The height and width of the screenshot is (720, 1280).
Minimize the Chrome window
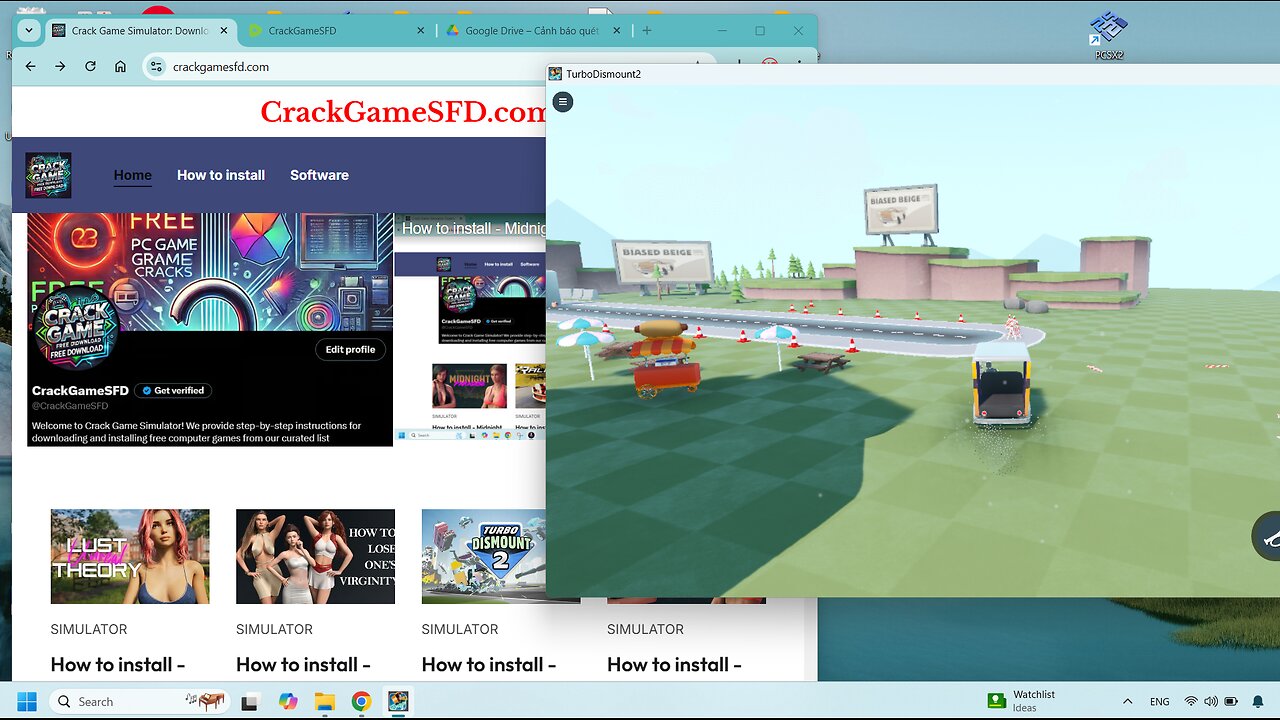click(x=722, y=31)
